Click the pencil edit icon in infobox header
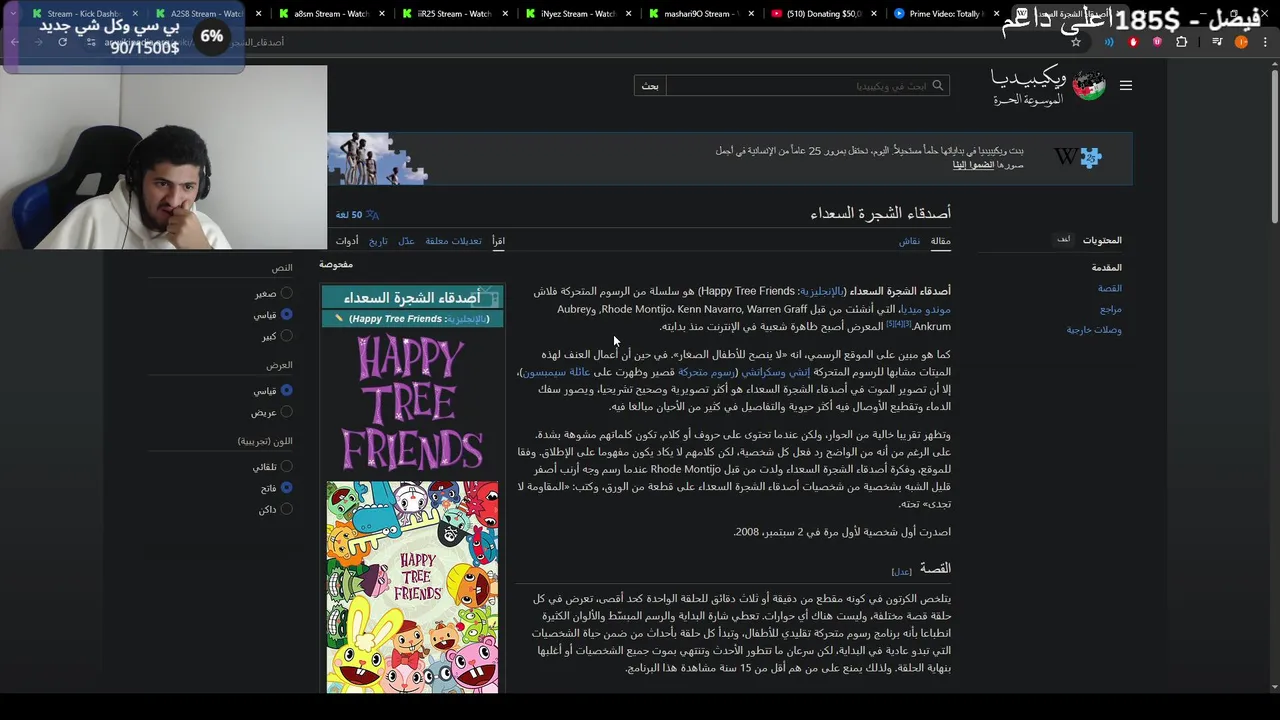 (339, 318)
